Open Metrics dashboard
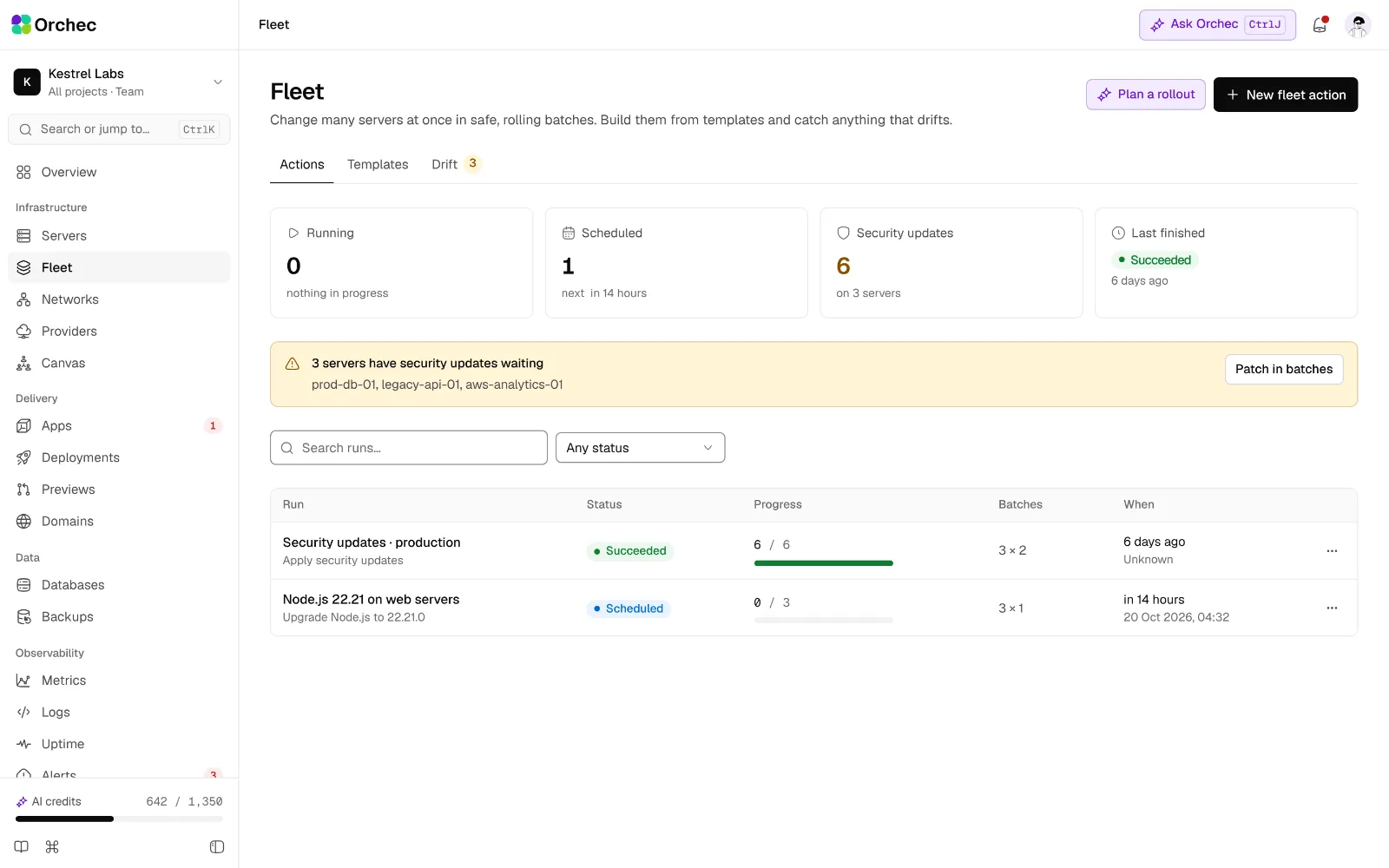The image size is (1389, 868). [119, 681]
